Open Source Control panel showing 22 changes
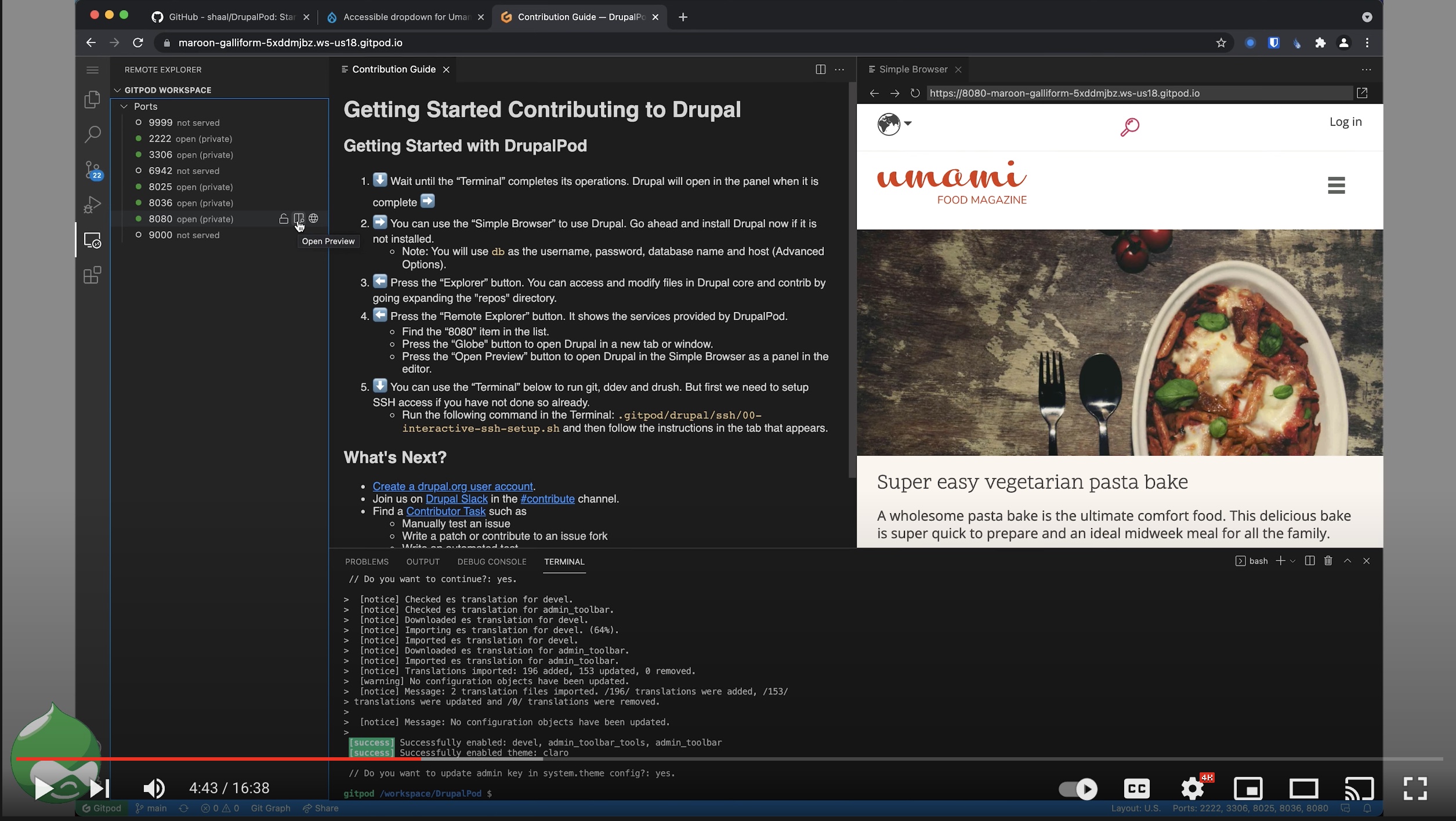This screenshot has width=1456, height=821. (x=92, y=170)
